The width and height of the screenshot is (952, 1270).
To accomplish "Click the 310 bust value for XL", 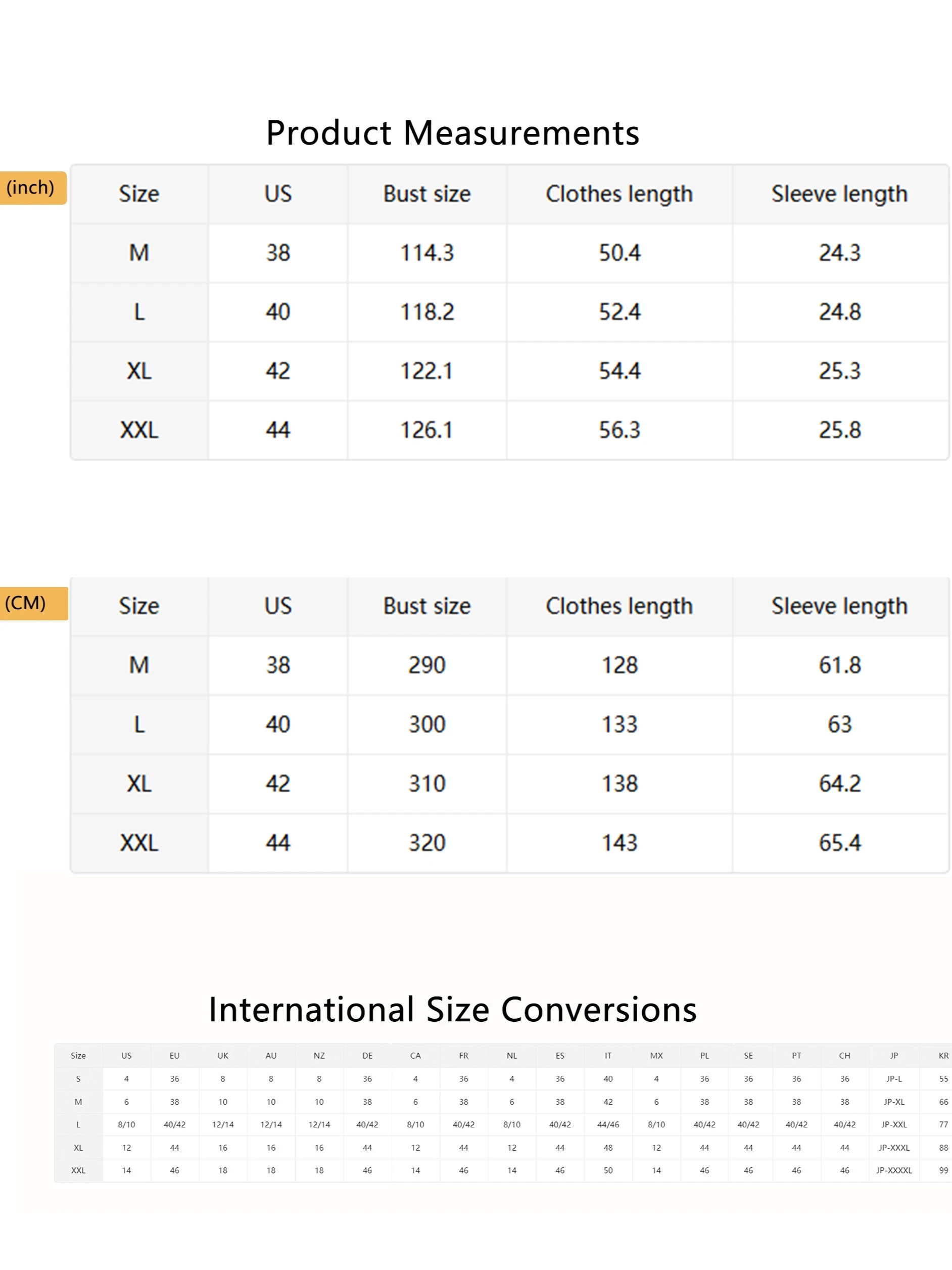I will [x=426, y=784].
